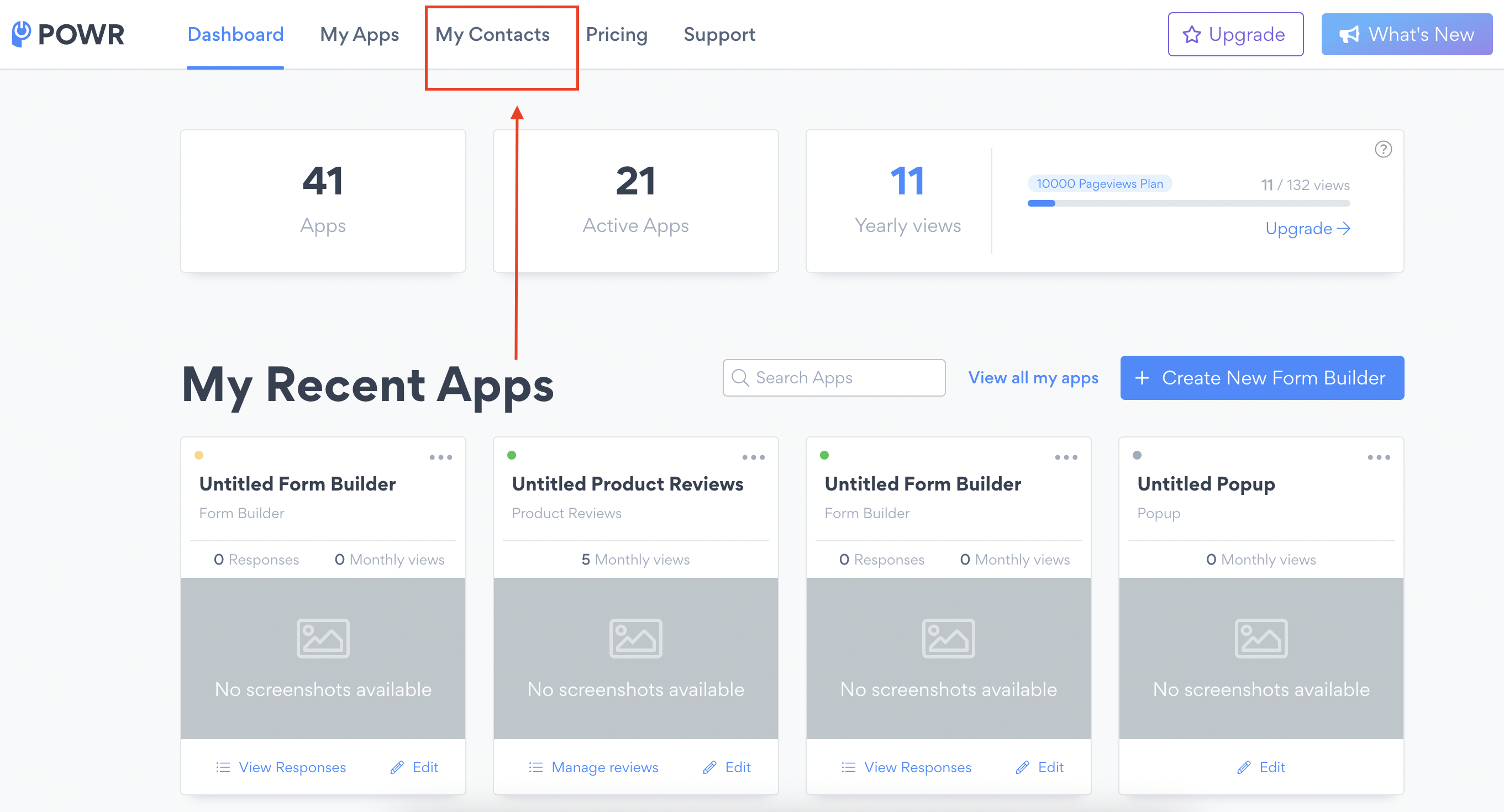Click the Upgrade arrow link under pageviews bar

[1308, 228]
